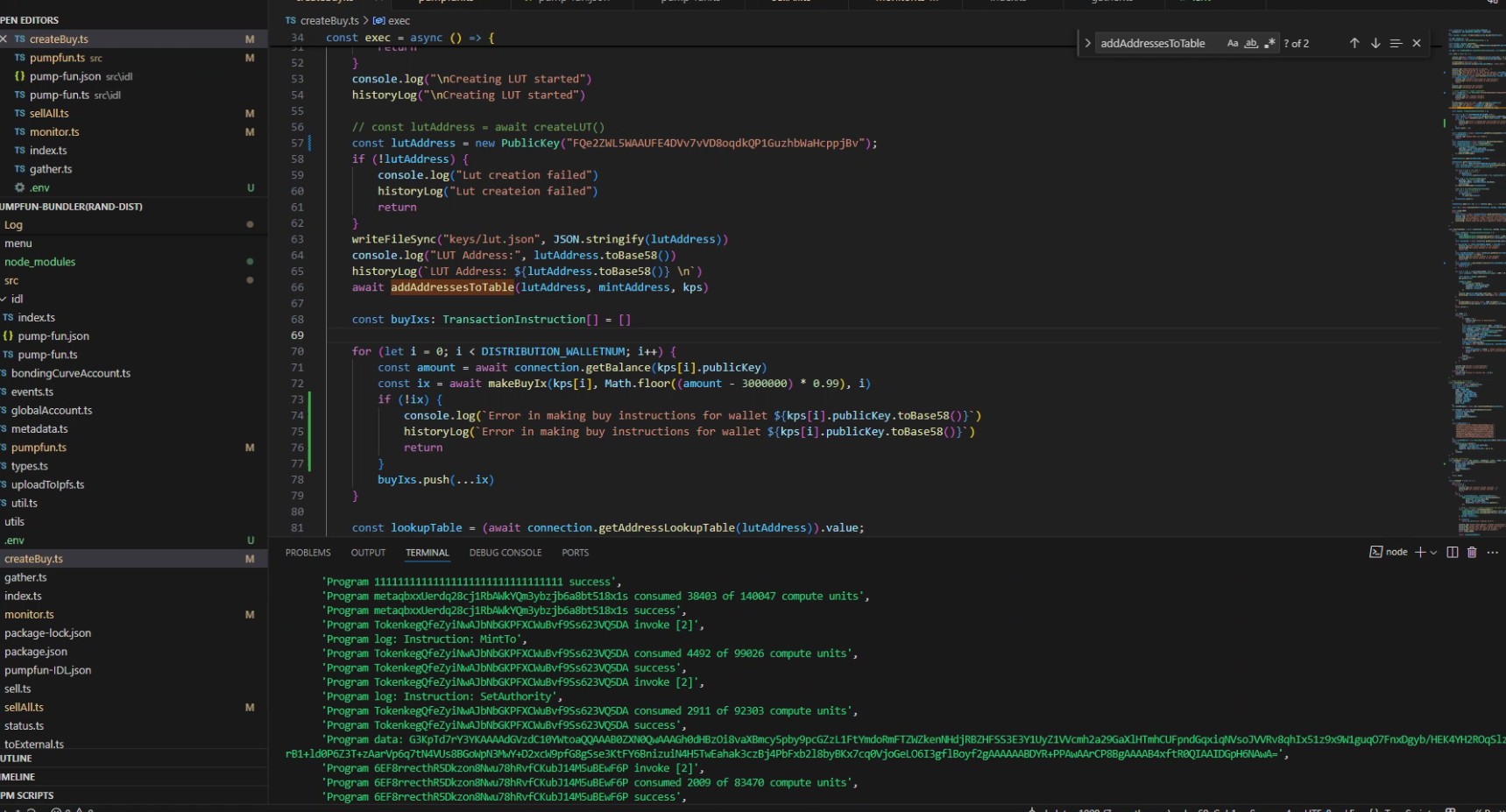This screenshot has width=1506, height=812.
Task: Enable Match Whole Word option
Action: tap(1251, 43)
